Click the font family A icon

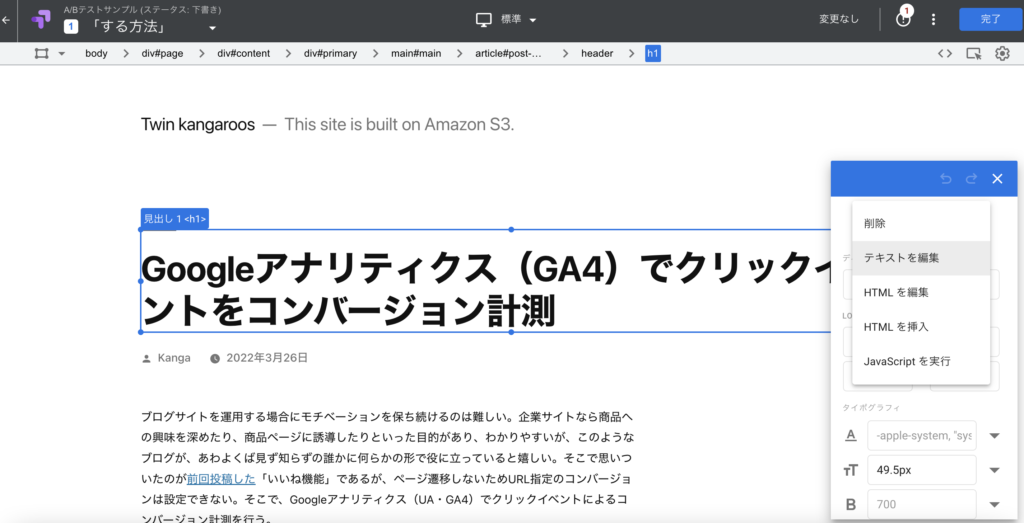(x=851, y=436)
